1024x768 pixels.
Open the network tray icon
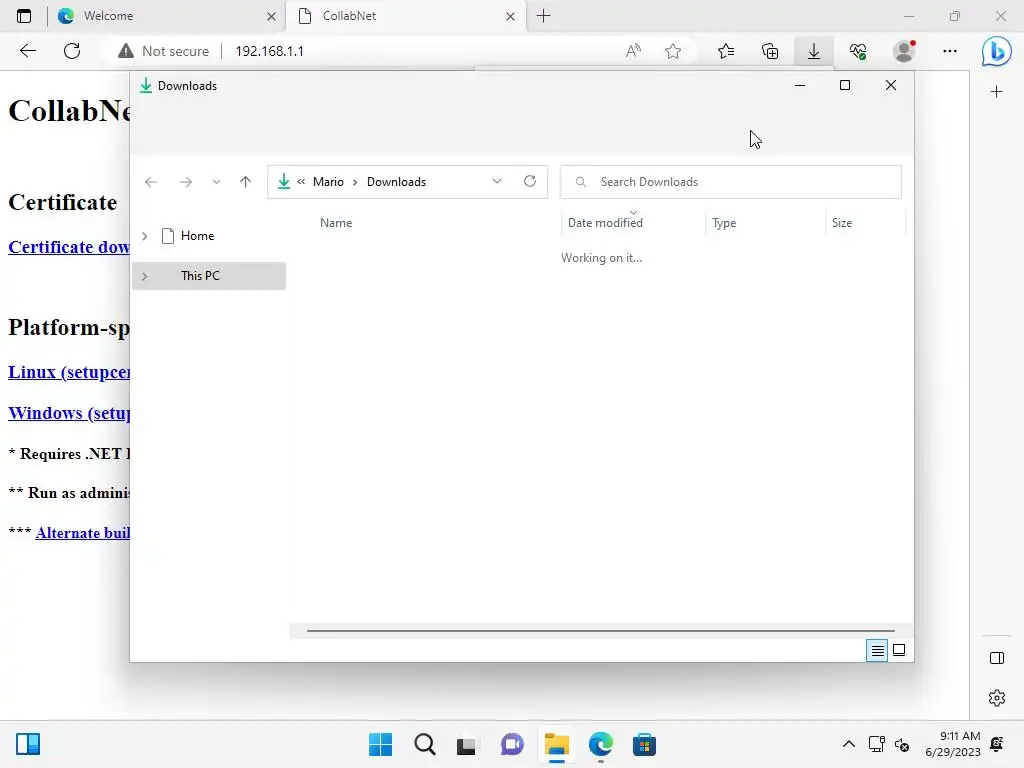876,744
